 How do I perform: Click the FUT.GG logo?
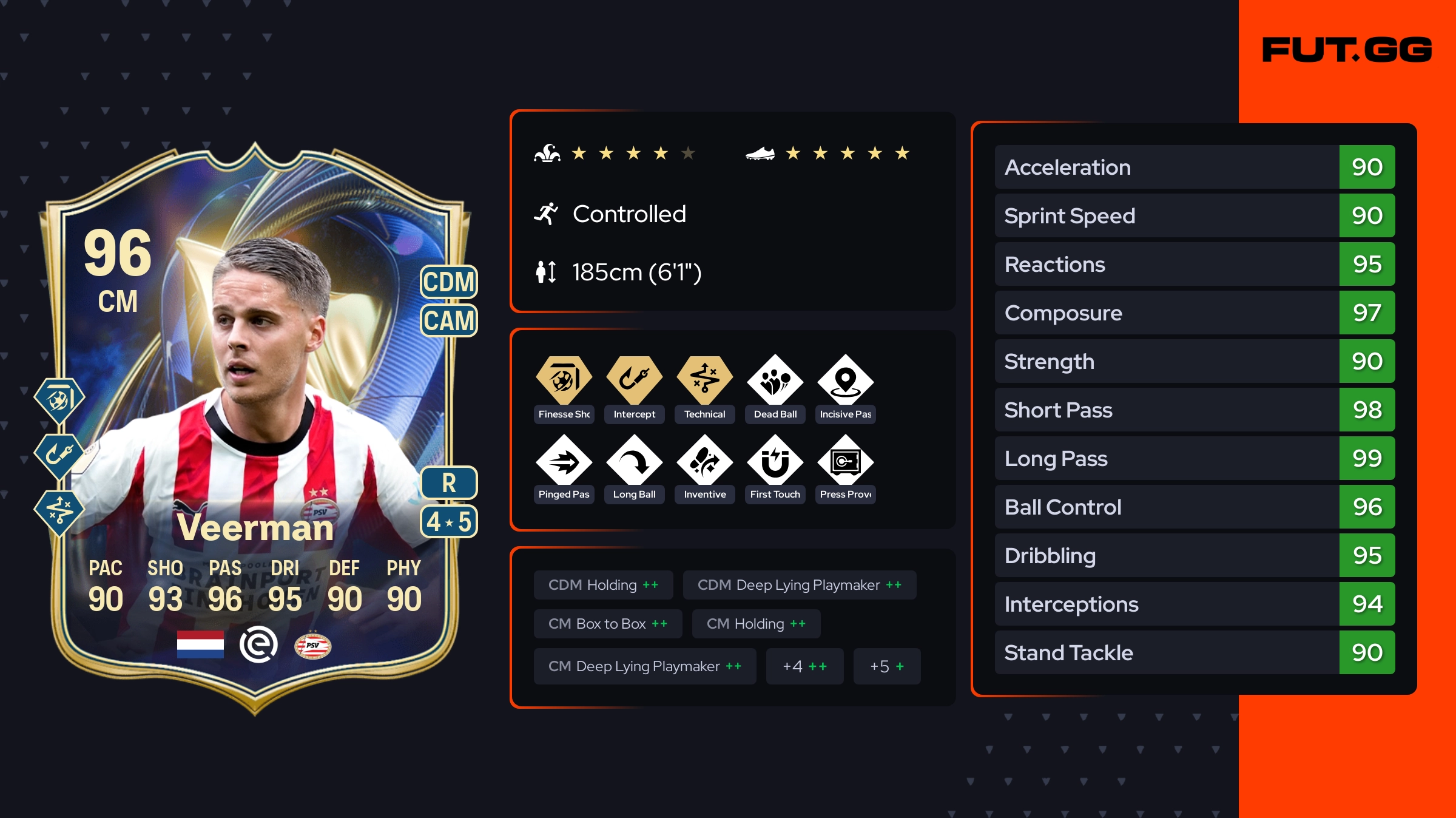[1347, 50]
